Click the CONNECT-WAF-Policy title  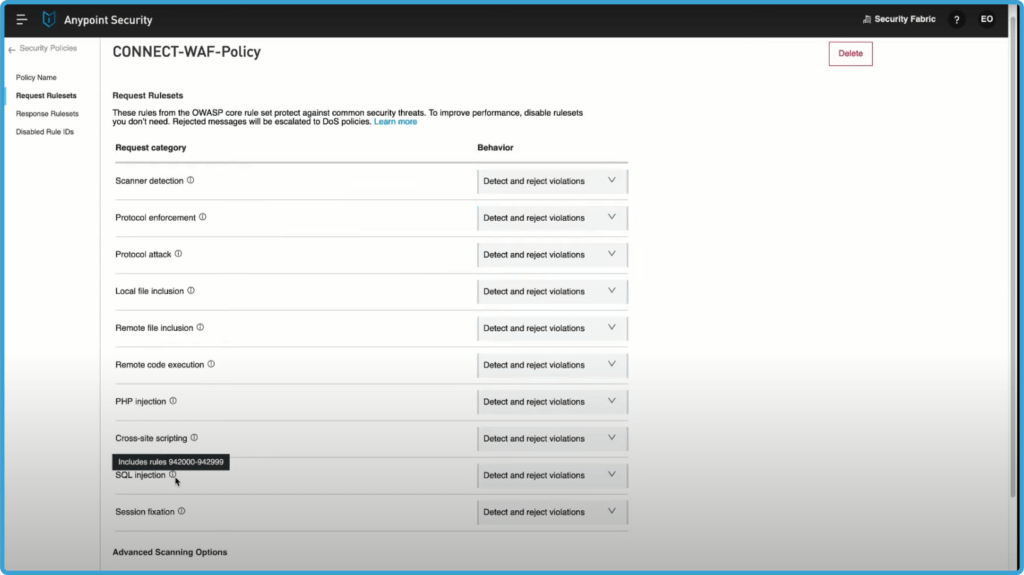(x=187, y=52)
